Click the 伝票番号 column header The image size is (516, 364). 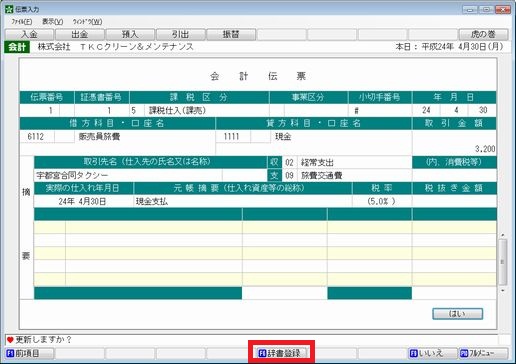[47, 97]
